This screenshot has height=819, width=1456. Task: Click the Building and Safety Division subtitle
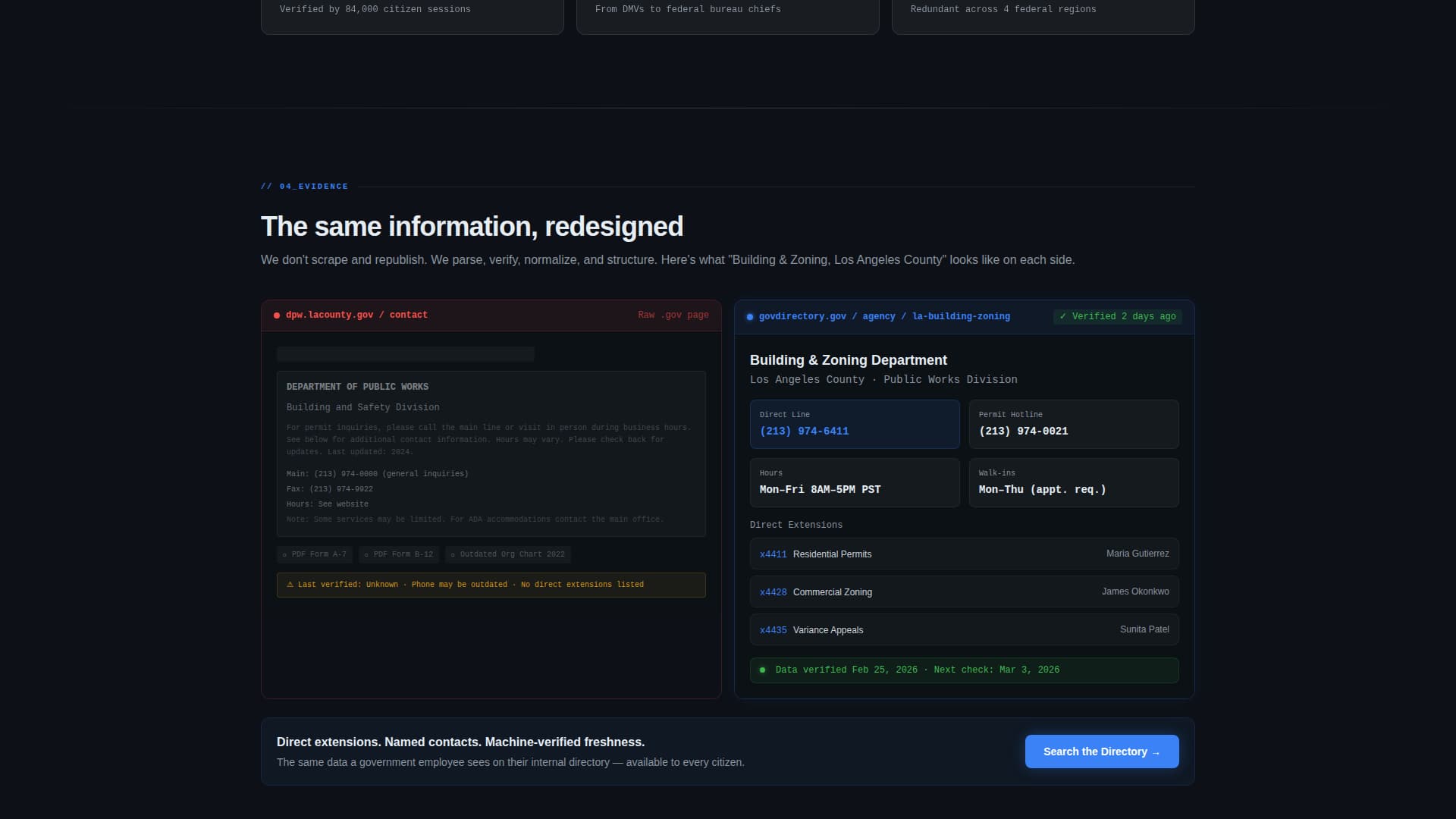pyautogui.click(x=362, y=407)
